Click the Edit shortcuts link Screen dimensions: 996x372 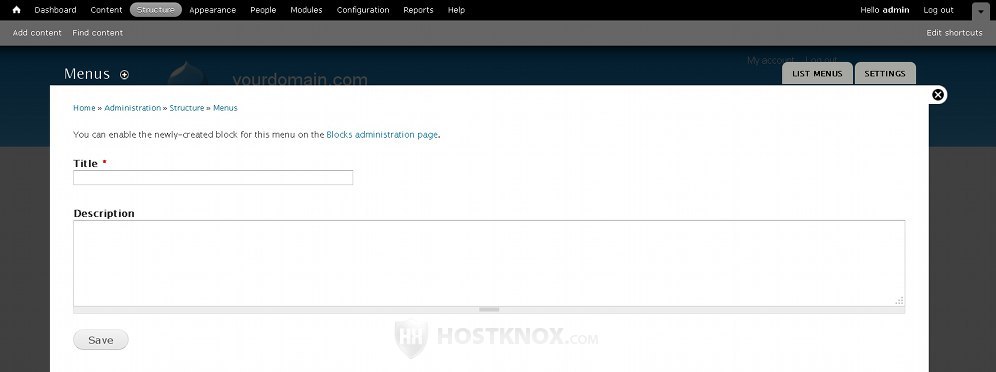pyautogui.click(x=954, y=33)
